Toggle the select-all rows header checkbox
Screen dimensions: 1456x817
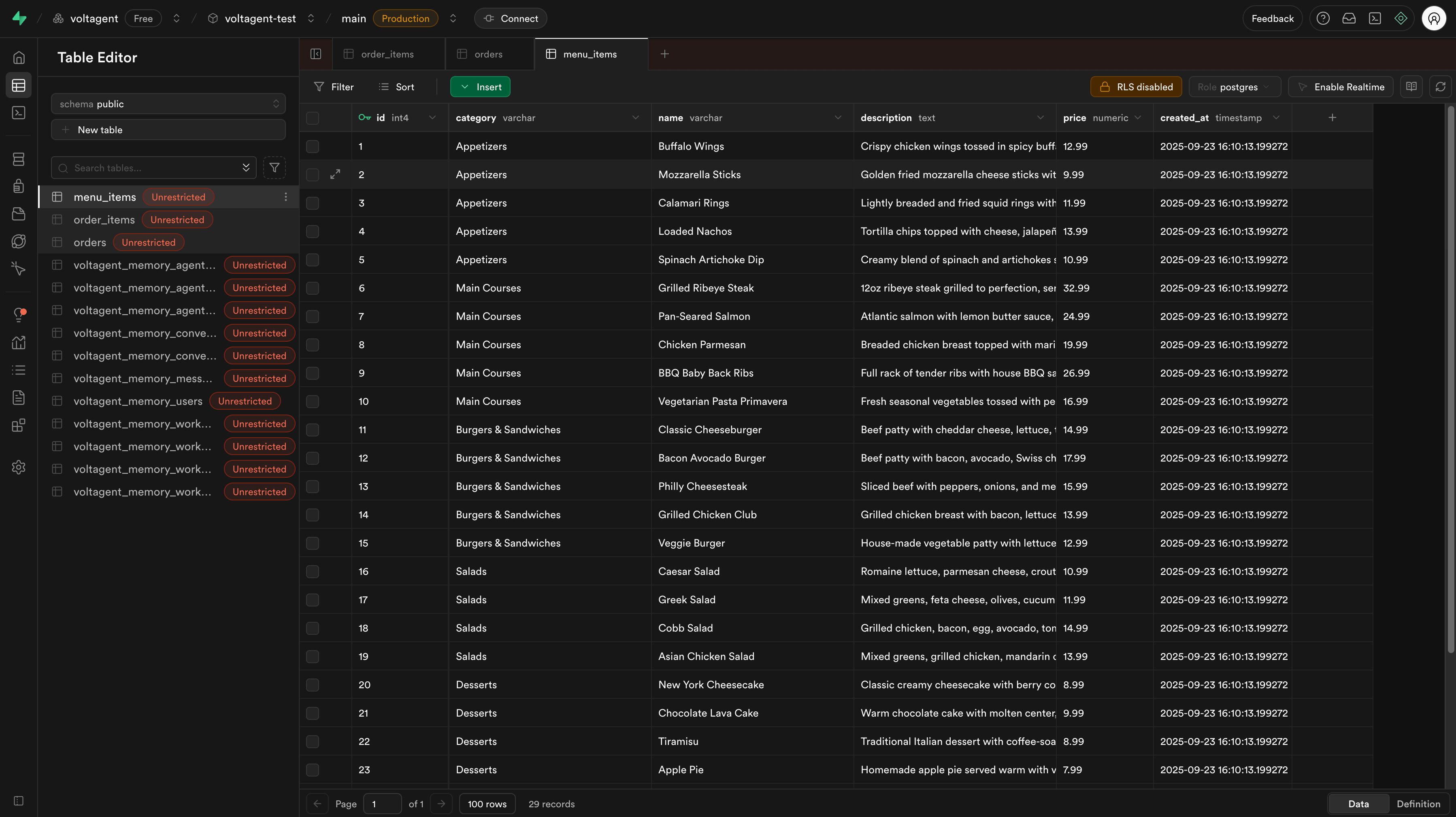tap(313, 118)
